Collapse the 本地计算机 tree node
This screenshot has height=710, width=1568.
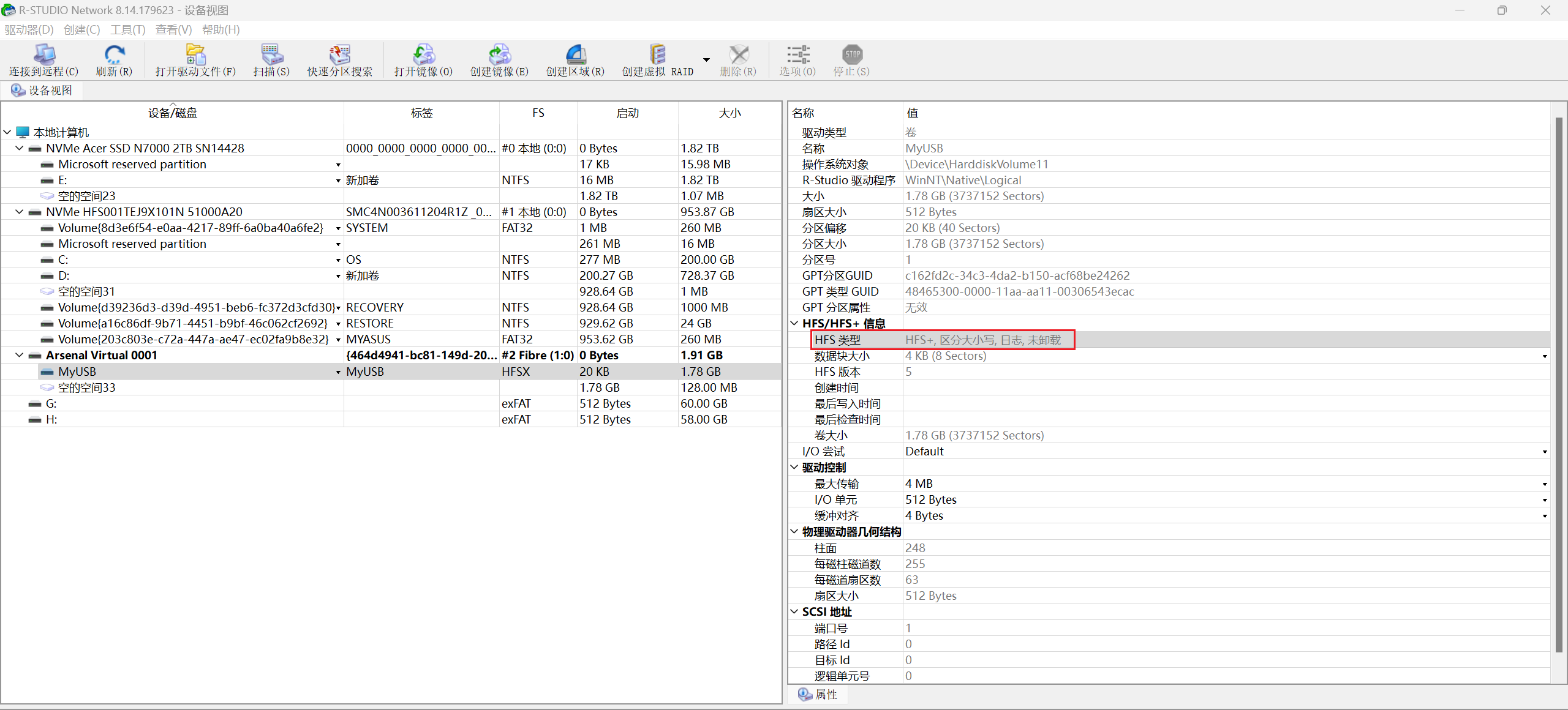7,132
